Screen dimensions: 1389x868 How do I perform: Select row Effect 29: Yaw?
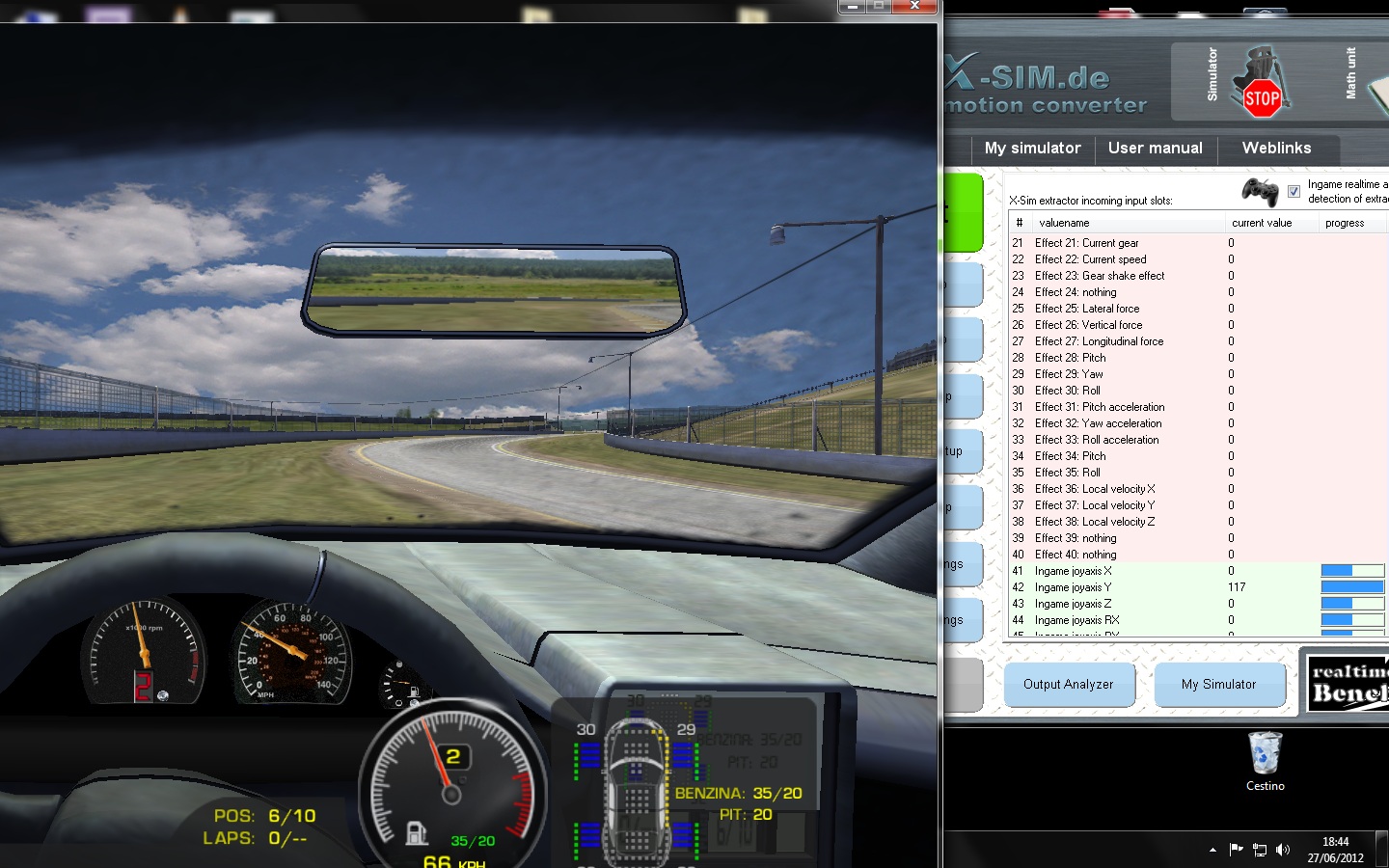point(1197,374)
